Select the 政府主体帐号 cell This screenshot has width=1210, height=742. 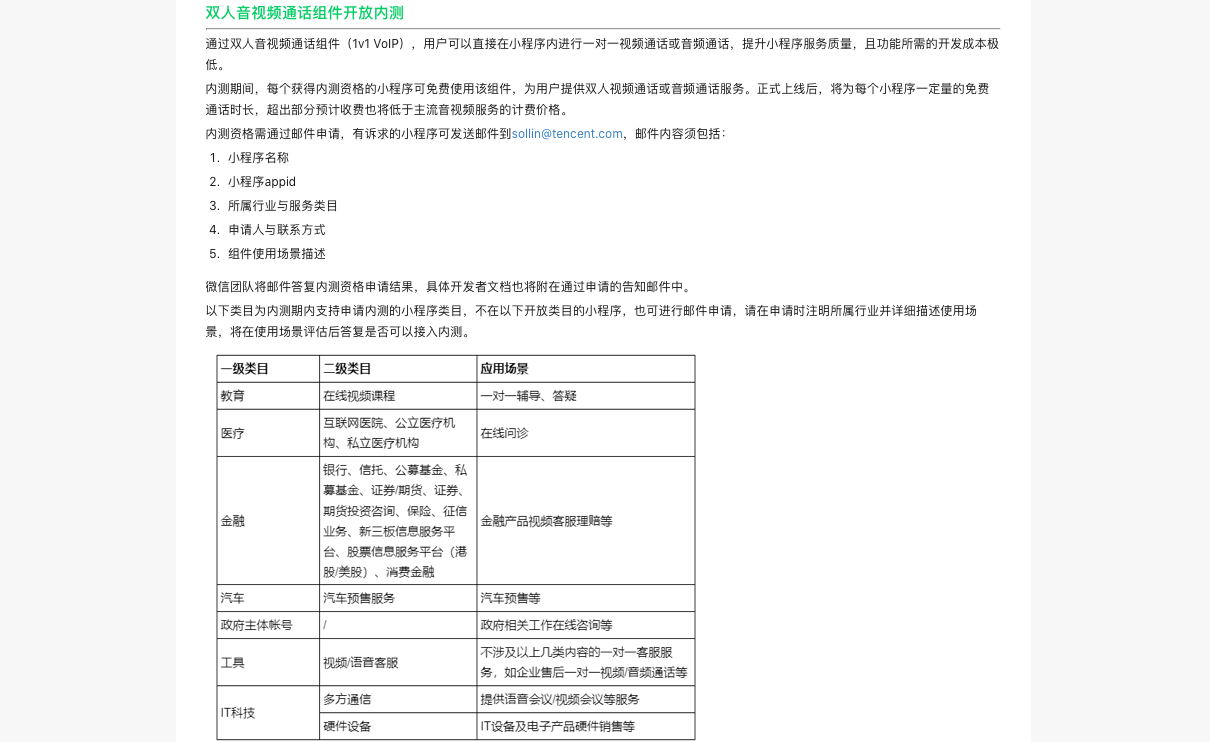coord(268,625)
